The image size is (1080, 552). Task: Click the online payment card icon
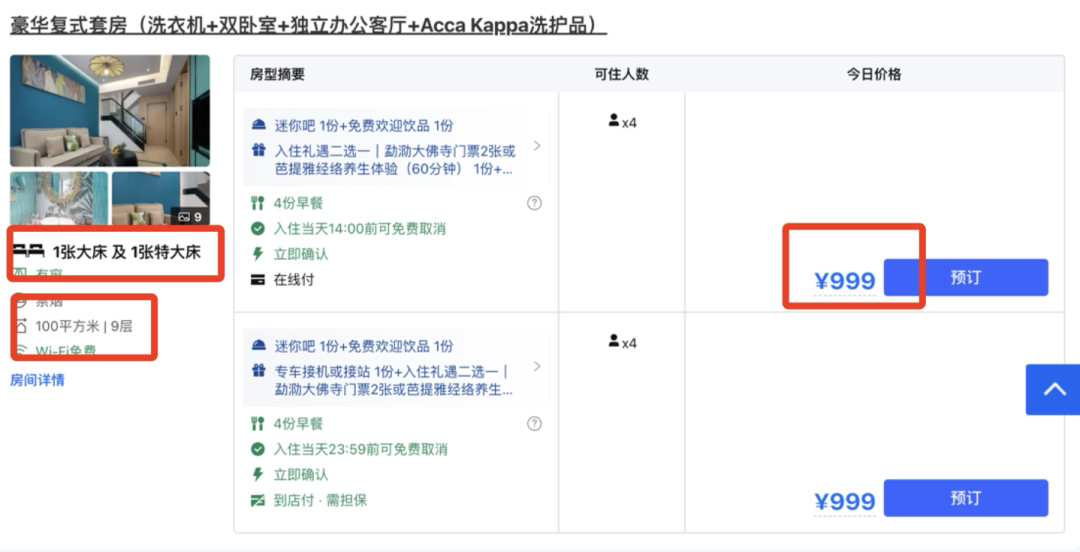(258, 279)
